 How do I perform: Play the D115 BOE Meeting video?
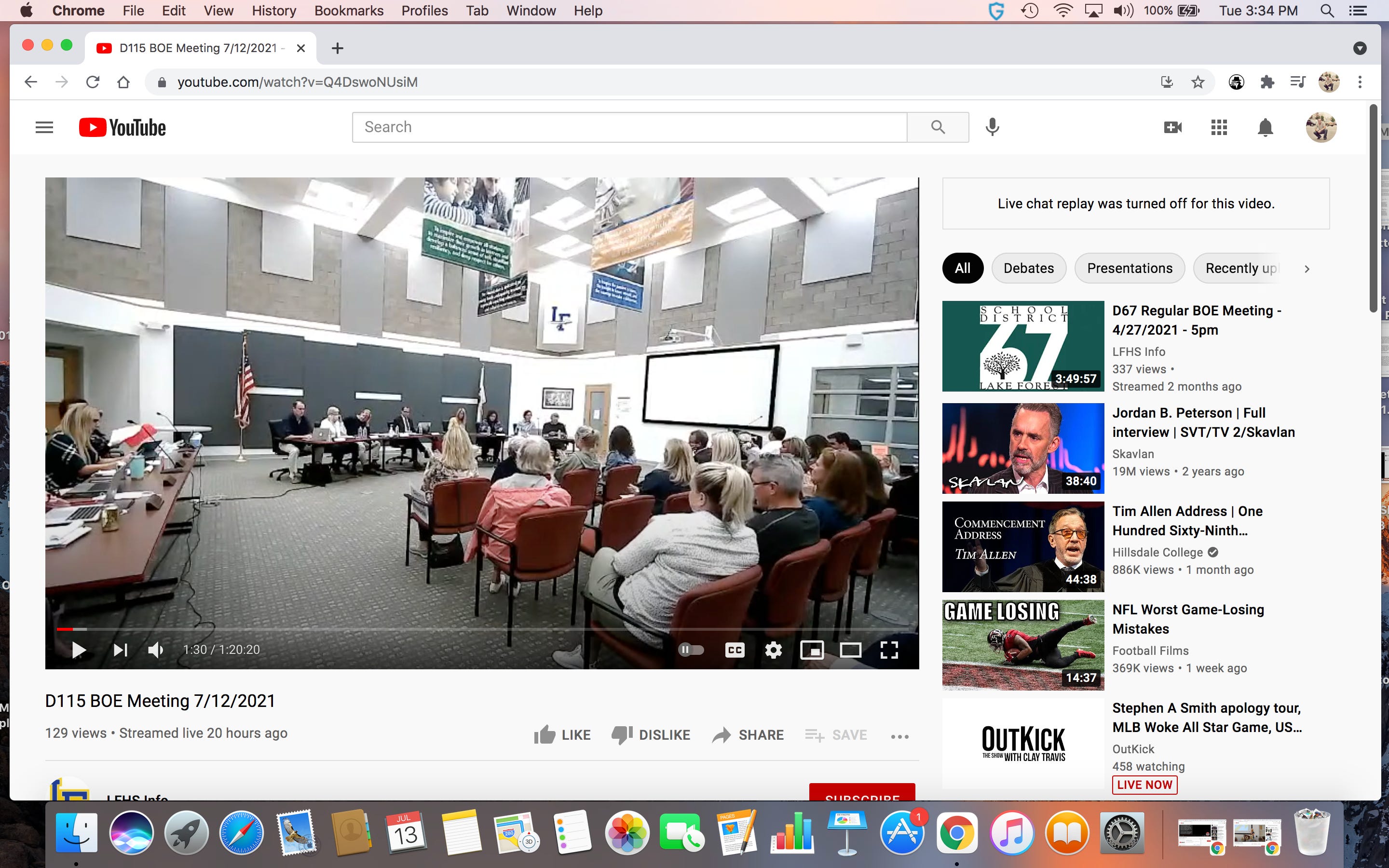(79, 650)
